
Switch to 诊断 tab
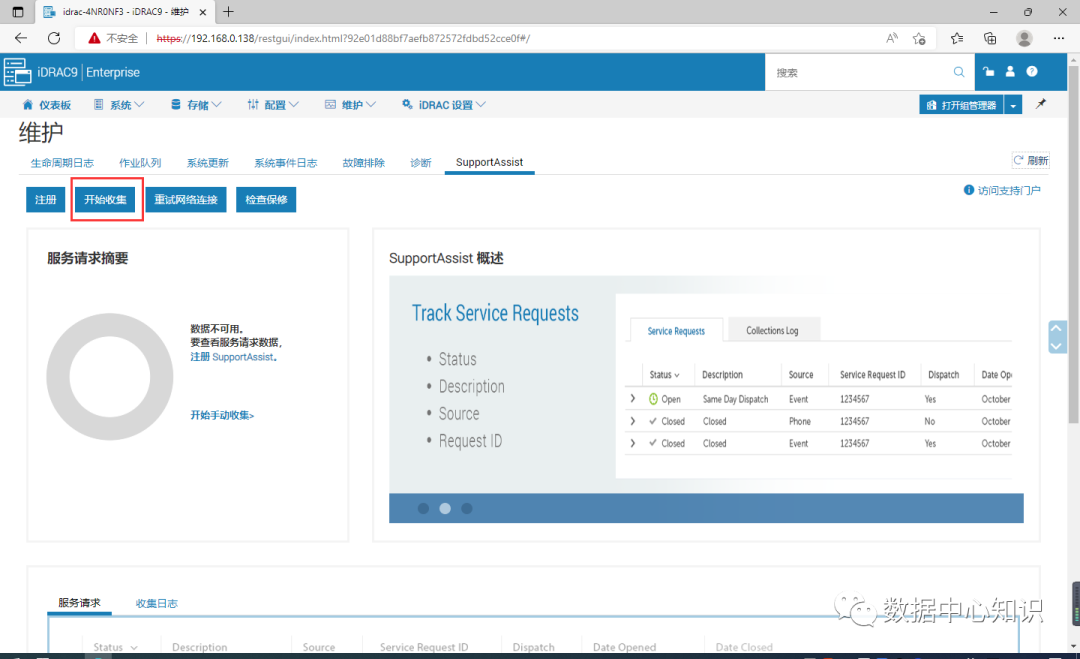point(421,163)
